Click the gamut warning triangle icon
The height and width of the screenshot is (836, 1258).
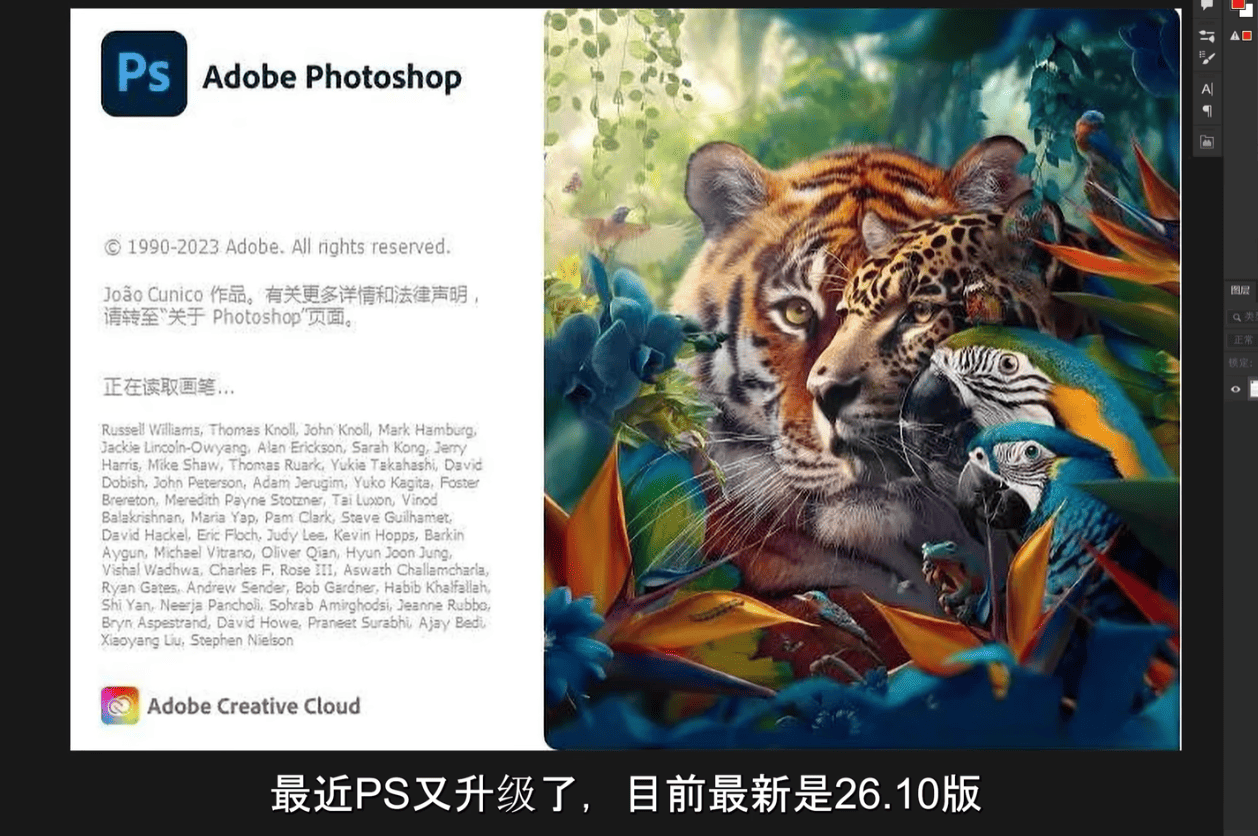[1234, 36]
